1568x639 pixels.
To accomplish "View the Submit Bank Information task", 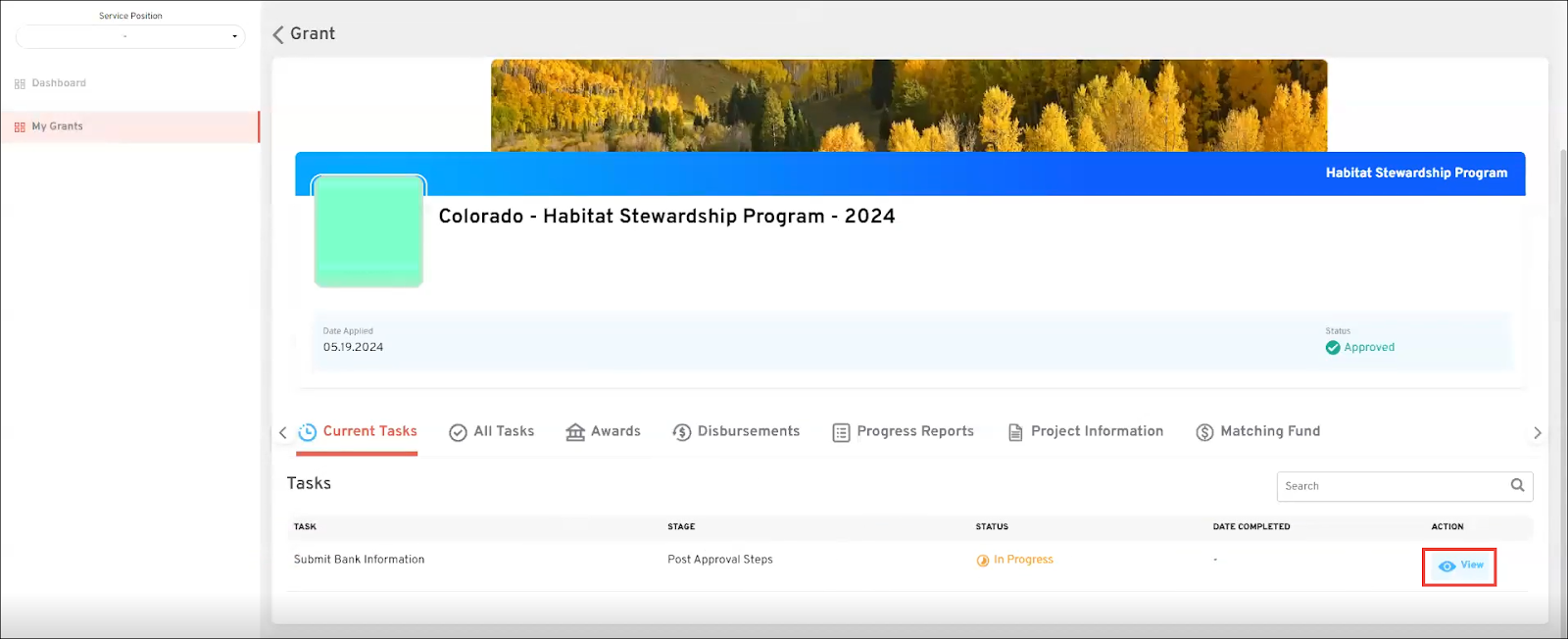I will [x=1459, y=565].
